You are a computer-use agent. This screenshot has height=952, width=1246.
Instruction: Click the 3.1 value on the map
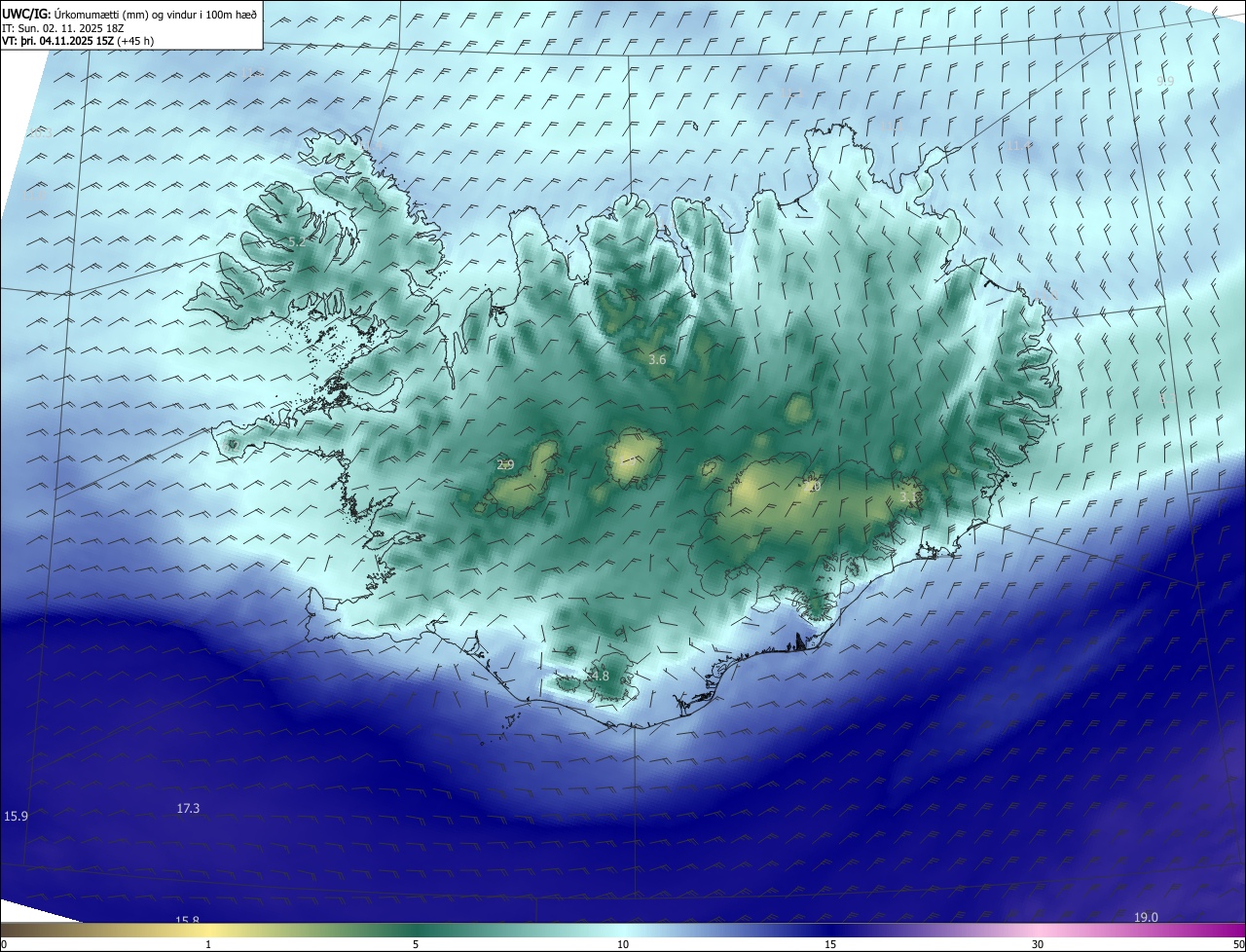[908, 496]
